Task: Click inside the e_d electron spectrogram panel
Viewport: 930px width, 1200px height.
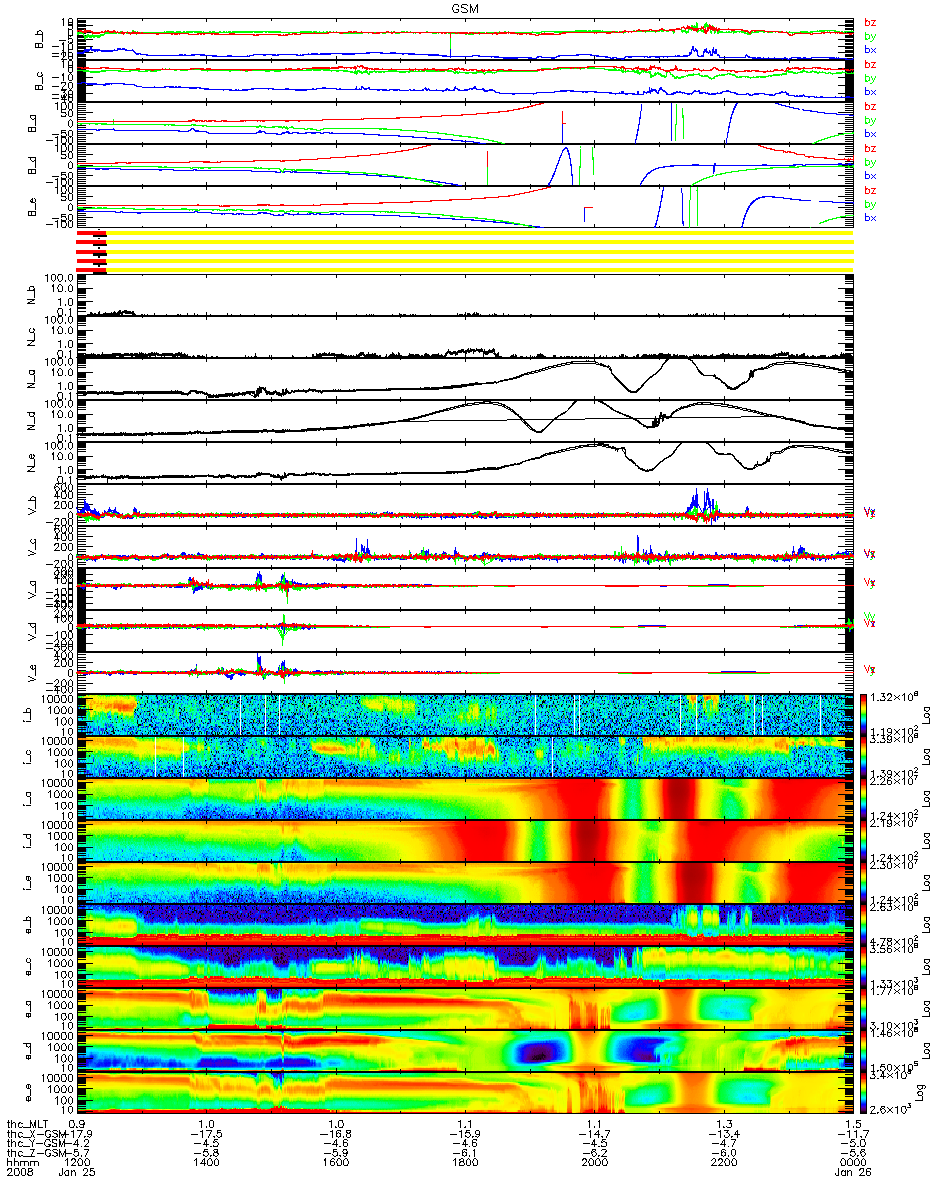Action: (465, 1051)
